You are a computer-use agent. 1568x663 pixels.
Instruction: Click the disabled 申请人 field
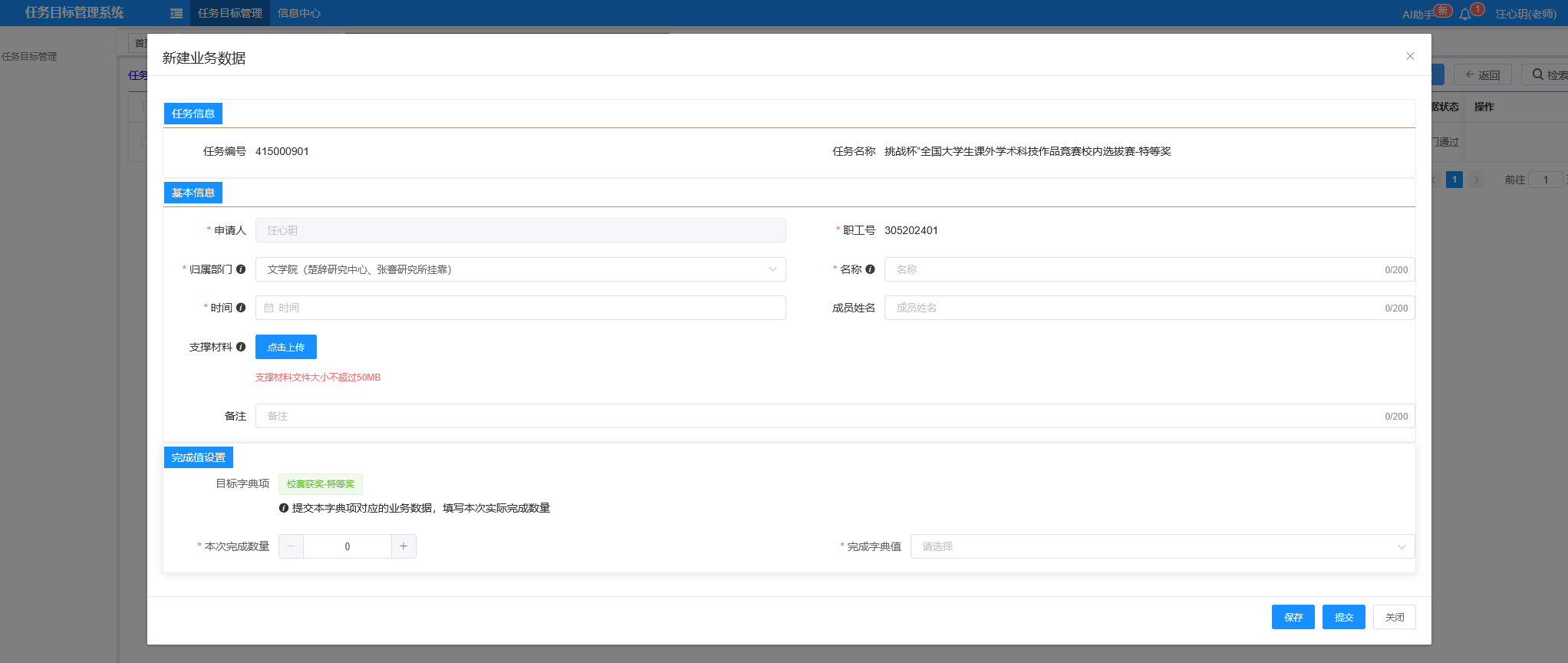(x=521, y=230)
